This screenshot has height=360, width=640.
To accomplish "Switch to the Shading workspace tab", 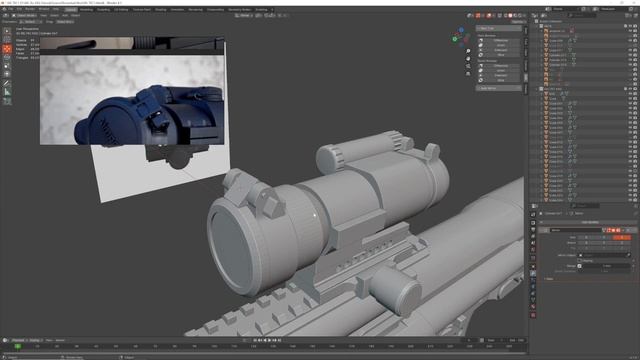I will [x=160, y=9].
